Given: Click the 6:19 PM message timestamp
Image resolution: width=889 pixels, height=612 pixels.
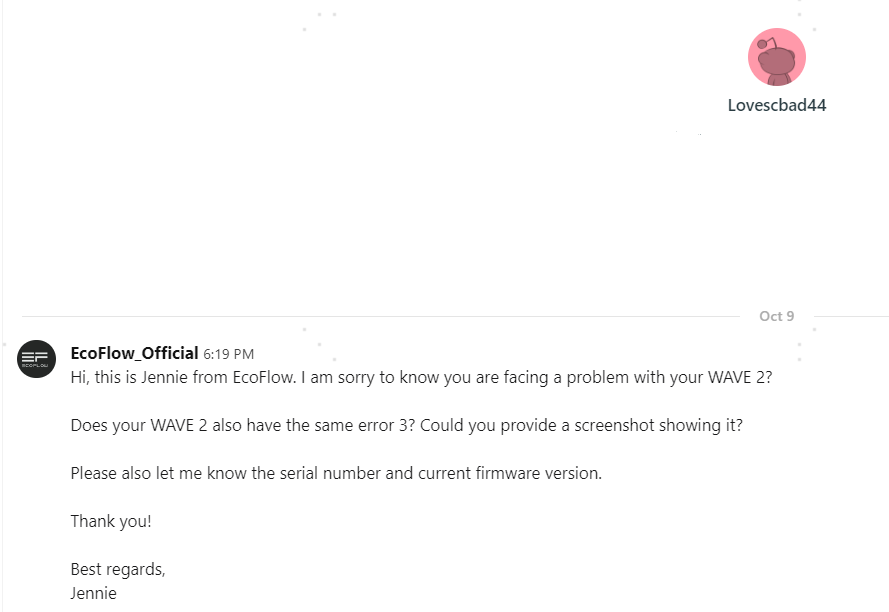Looking at the screenshot, I should tap(228, 354).
